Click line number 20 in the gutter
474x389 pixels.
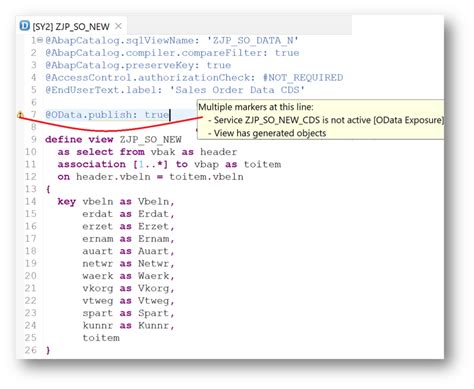pos(30,276)
